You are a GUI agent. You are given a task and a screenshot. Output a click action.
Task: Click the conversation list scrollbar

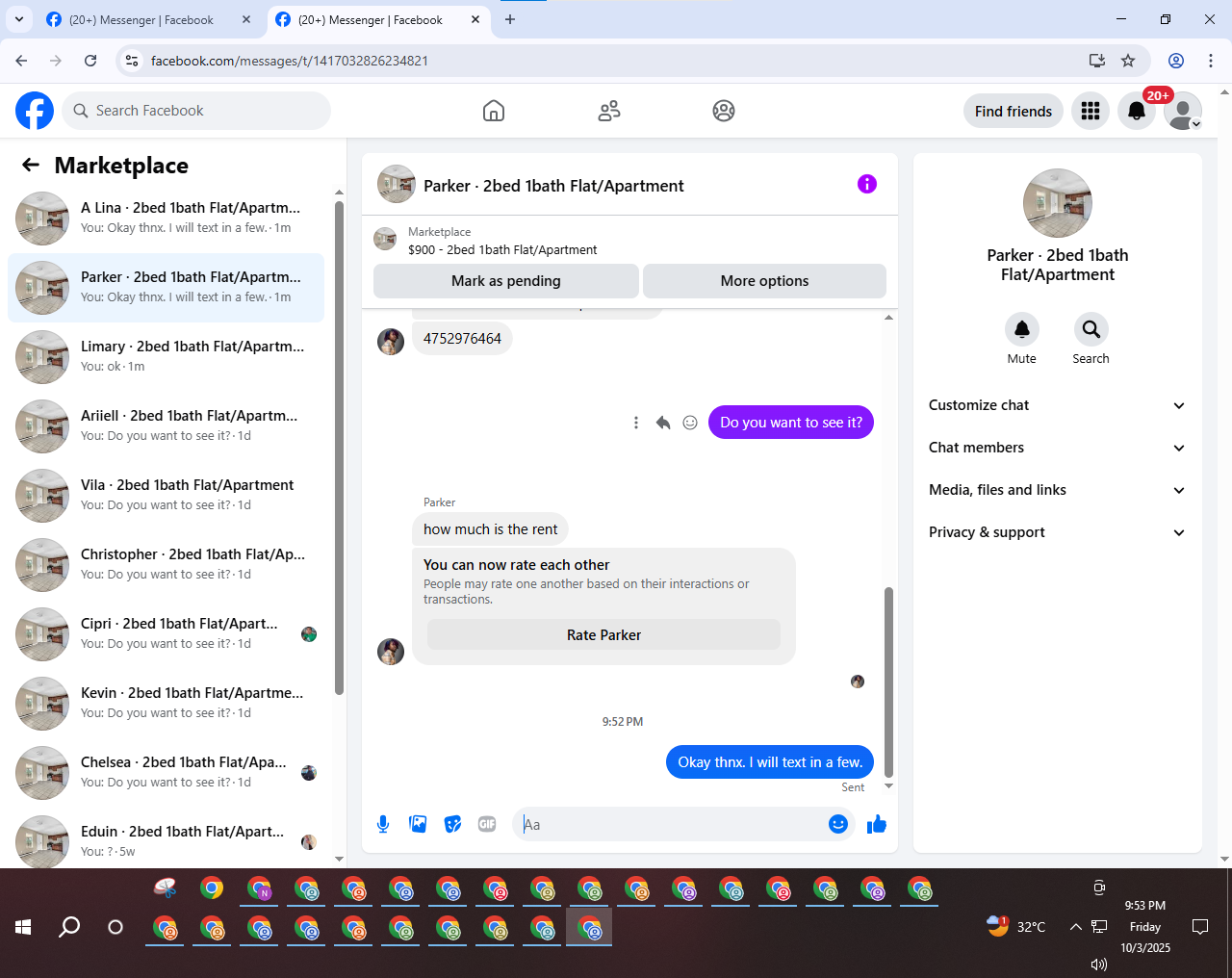pos(339,448)
